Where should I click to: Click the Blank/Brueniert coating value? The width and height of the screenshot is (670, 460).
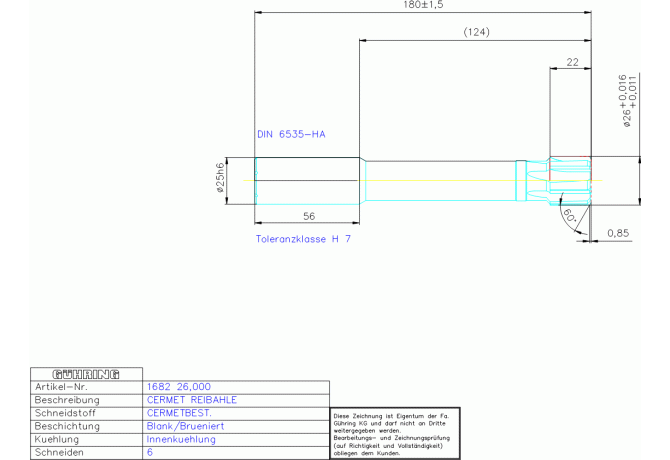(185, 426)
